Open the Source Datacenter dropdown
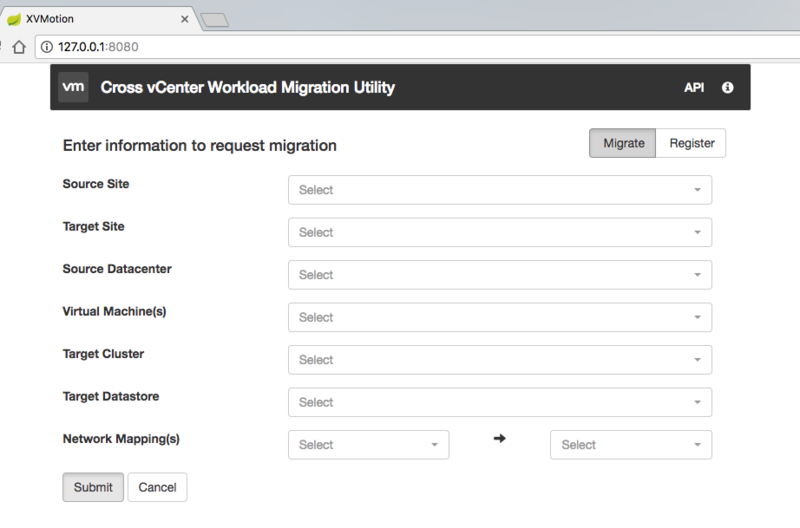Screen dimensions: 800x528 click(499, 275)
